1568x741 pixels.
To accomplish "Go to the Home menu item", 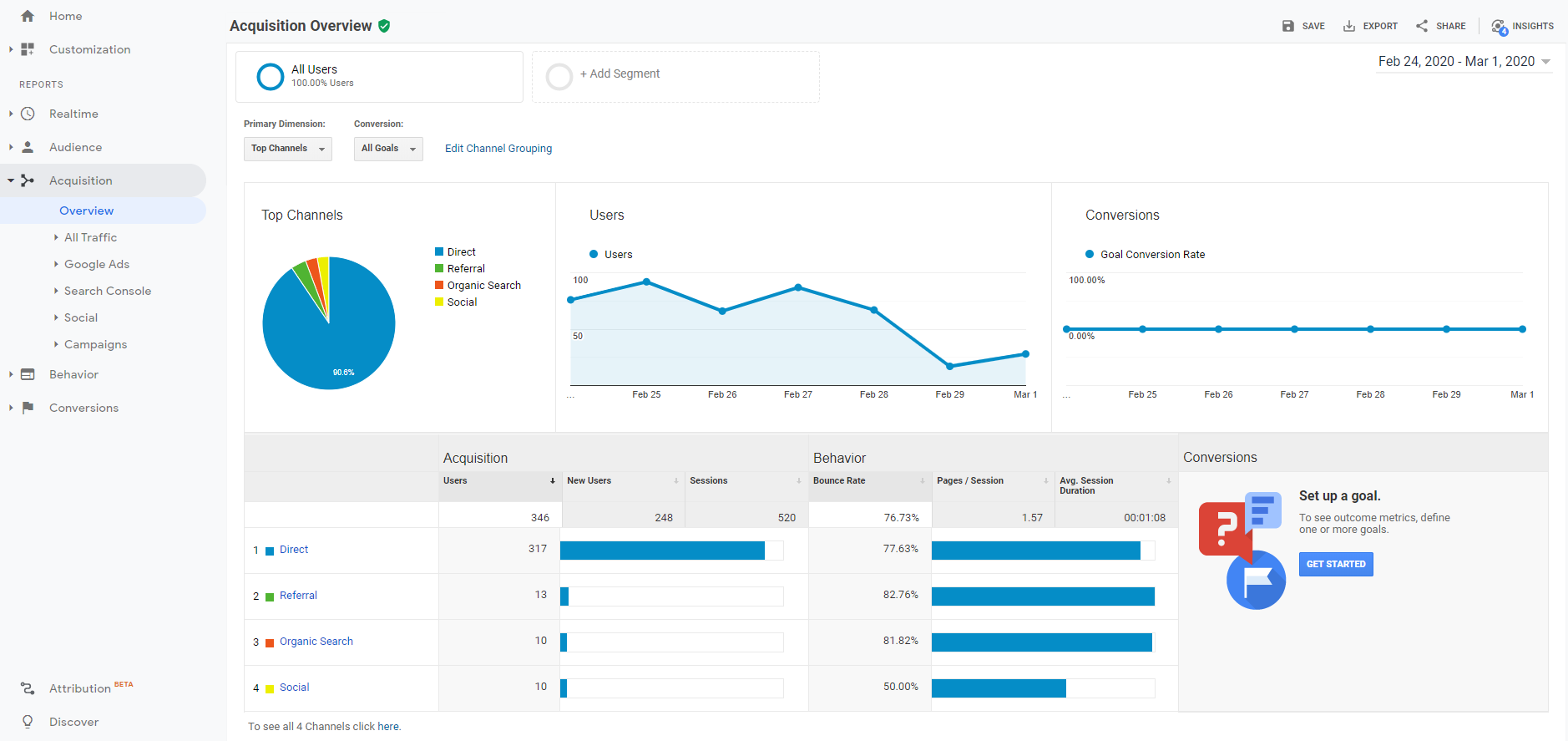I will pyautogui.click(x=65, y=16).
